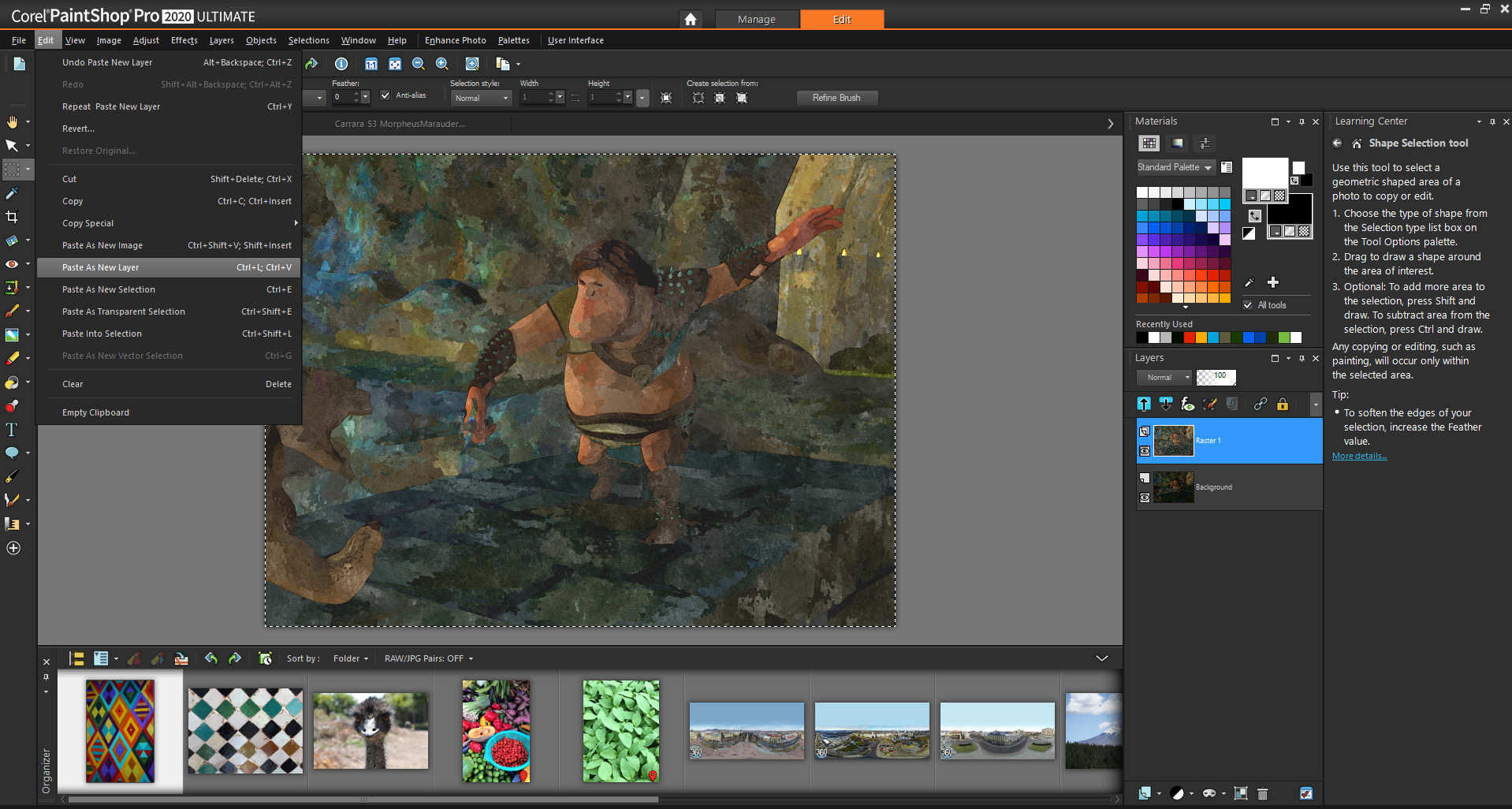
Task: Open the More details link
Action: click(1359, 457)
